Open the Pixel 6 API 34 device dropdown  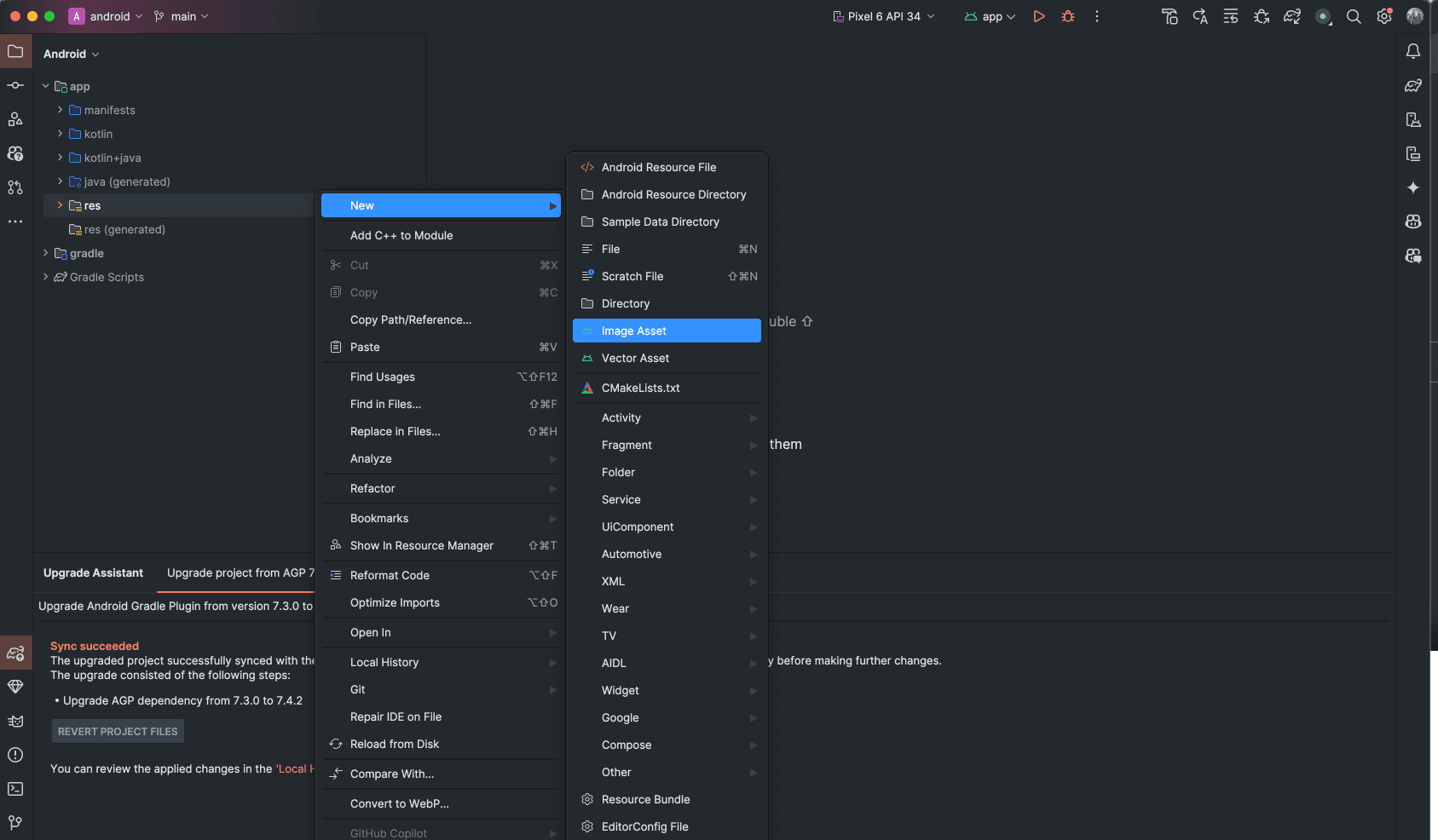pos(882,16)
